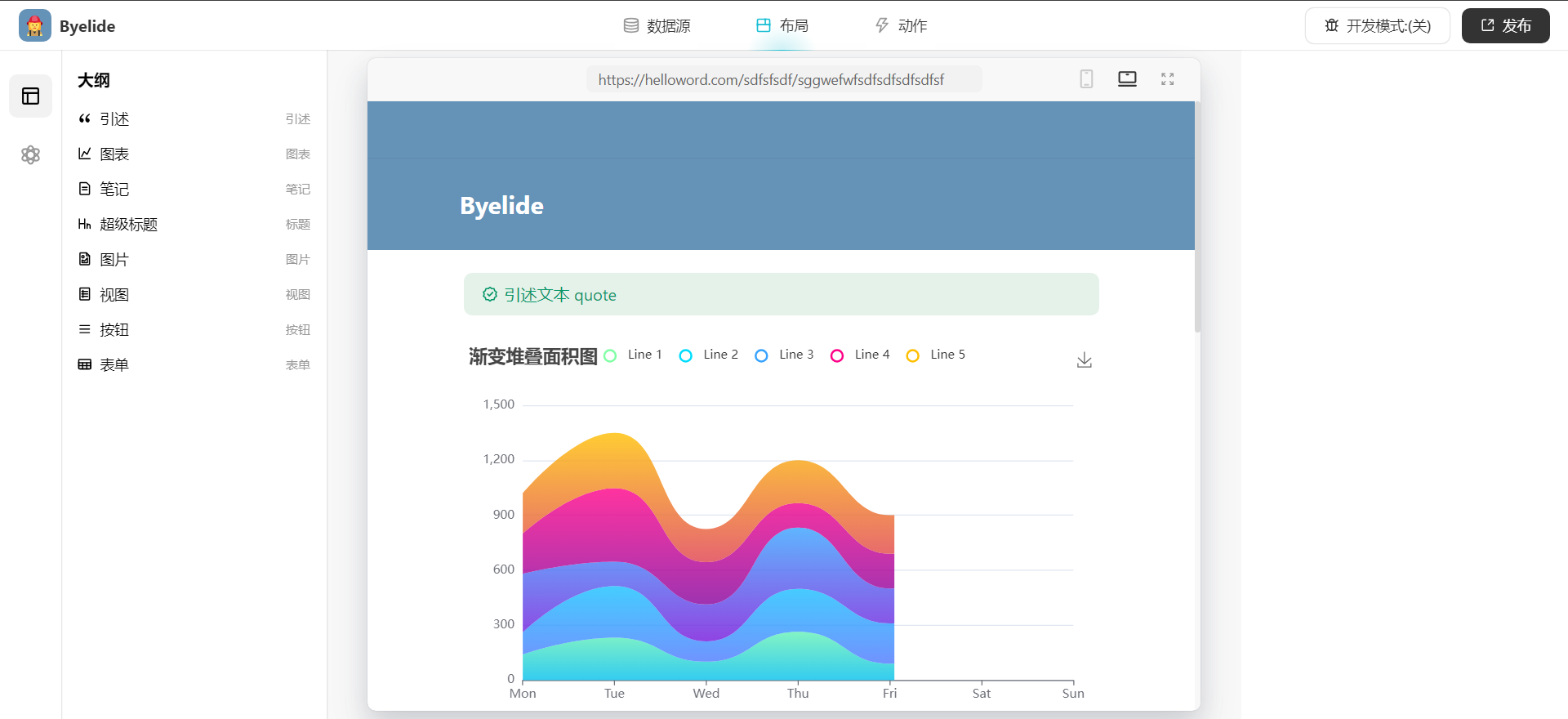Toggle Line 3 series in chart legend
This screenshot has height=719, width=1568.
[785, 355]
